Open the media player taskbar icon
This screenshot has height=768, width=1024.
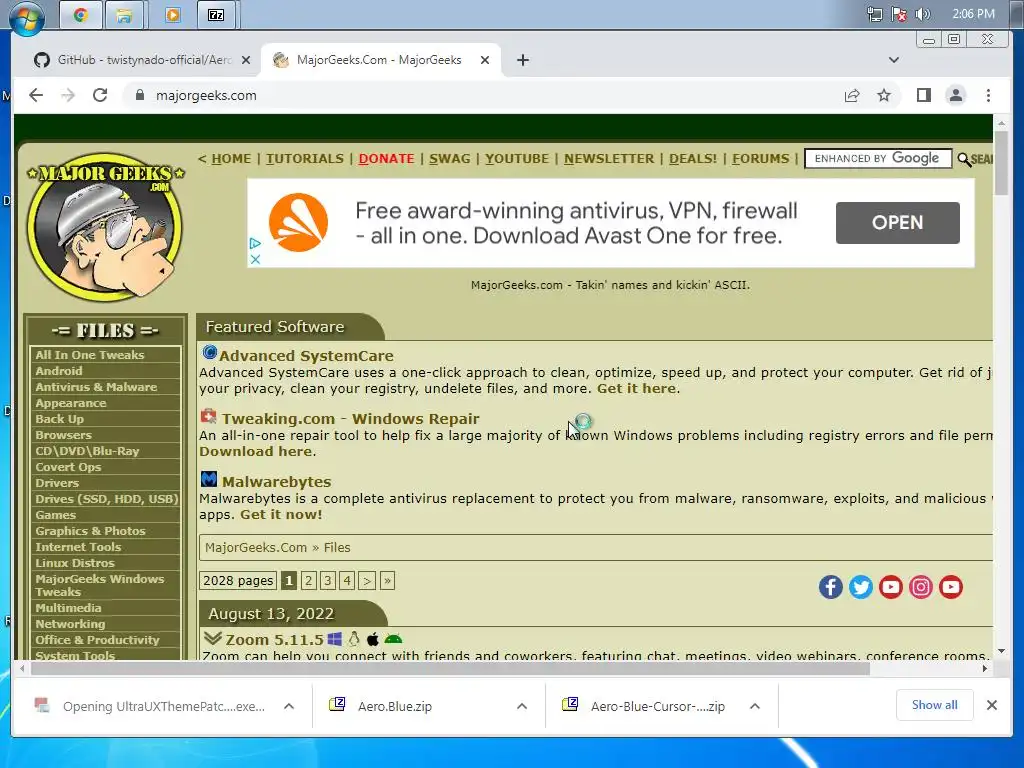click(x=172, y=15)
